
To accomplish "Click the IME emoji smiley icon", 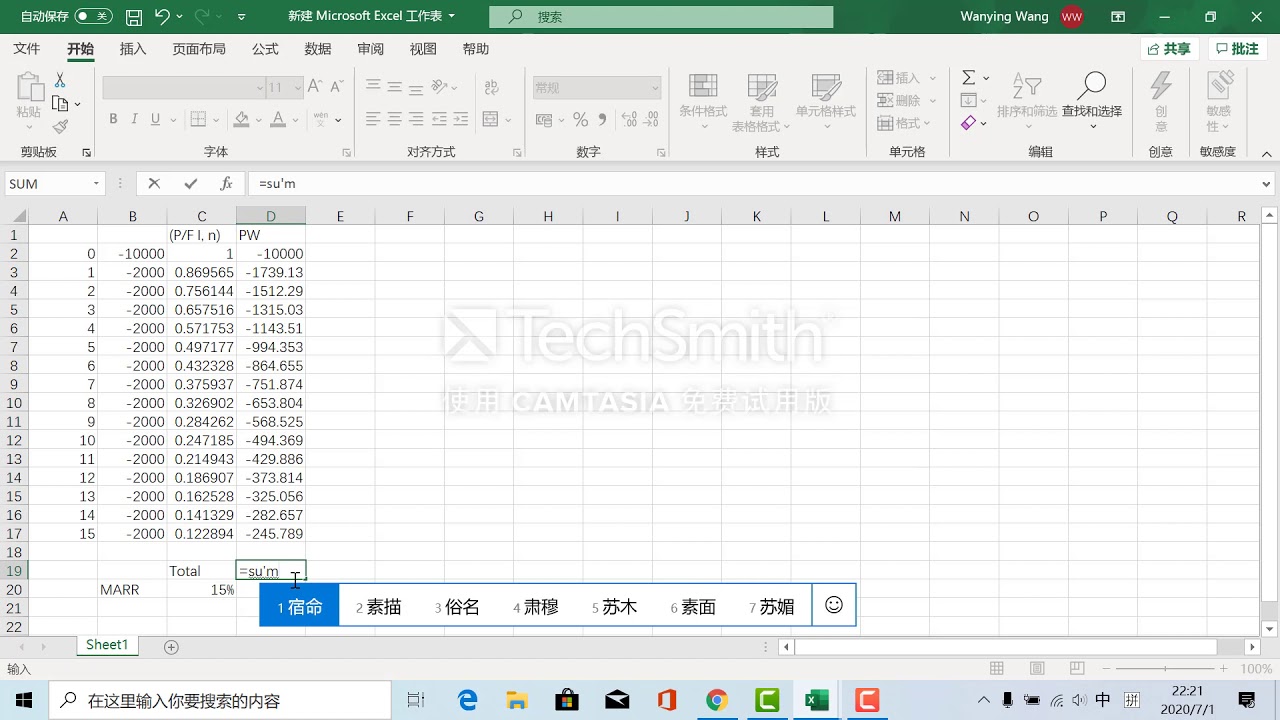I will 834,606.
